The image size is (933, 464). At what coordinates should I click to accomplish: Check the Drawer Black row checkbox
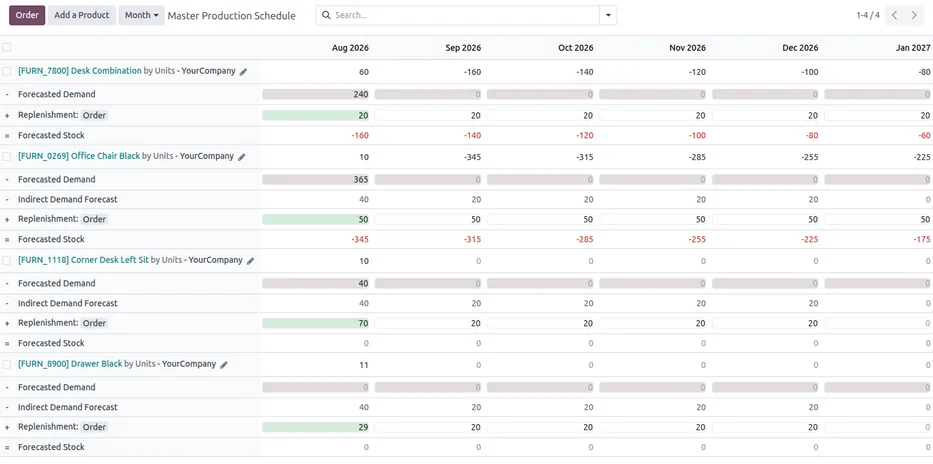pos(7,364)
